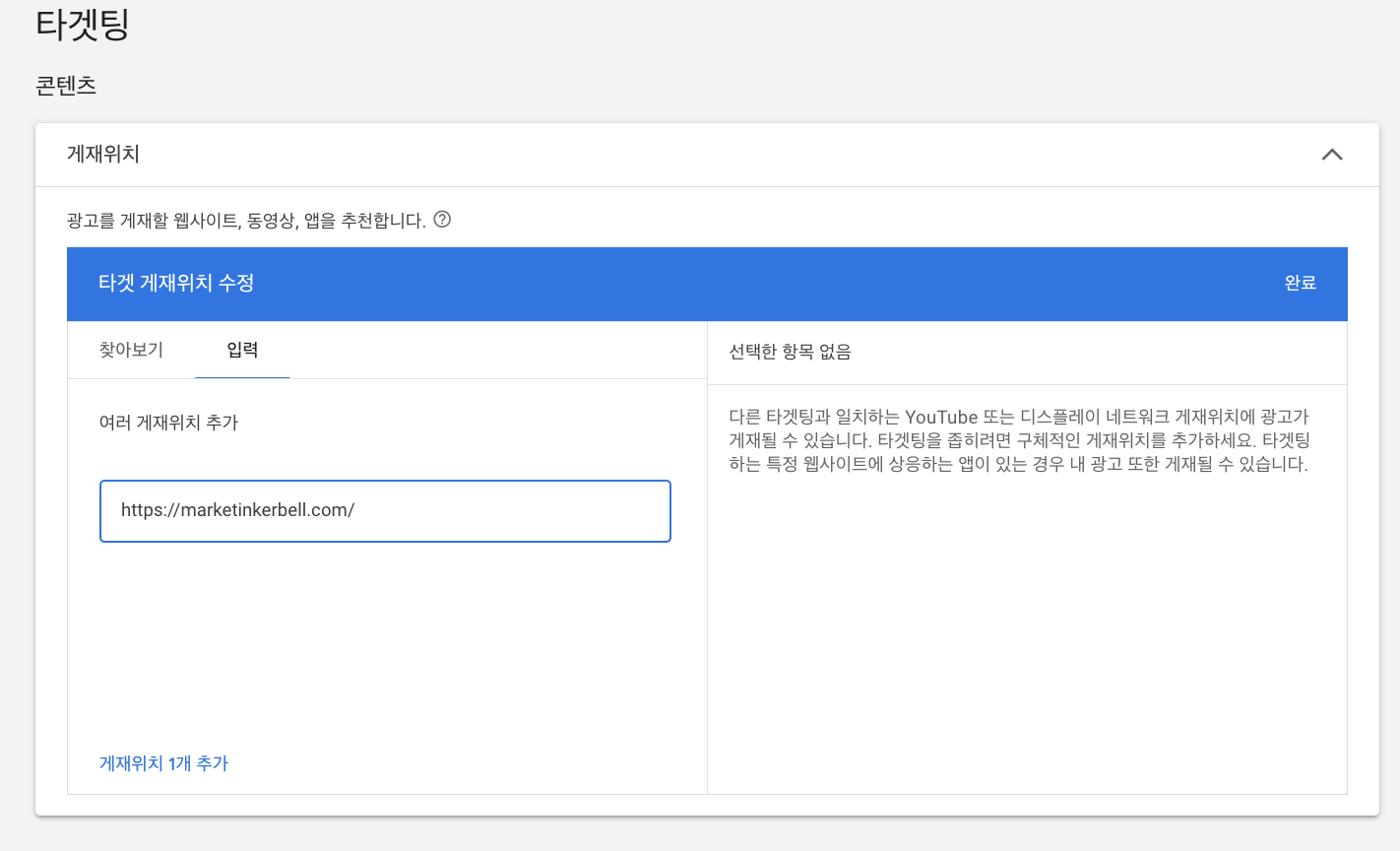1400x851 pixels.
Task: Select the 입력 tab
Action: pos(242,352)
